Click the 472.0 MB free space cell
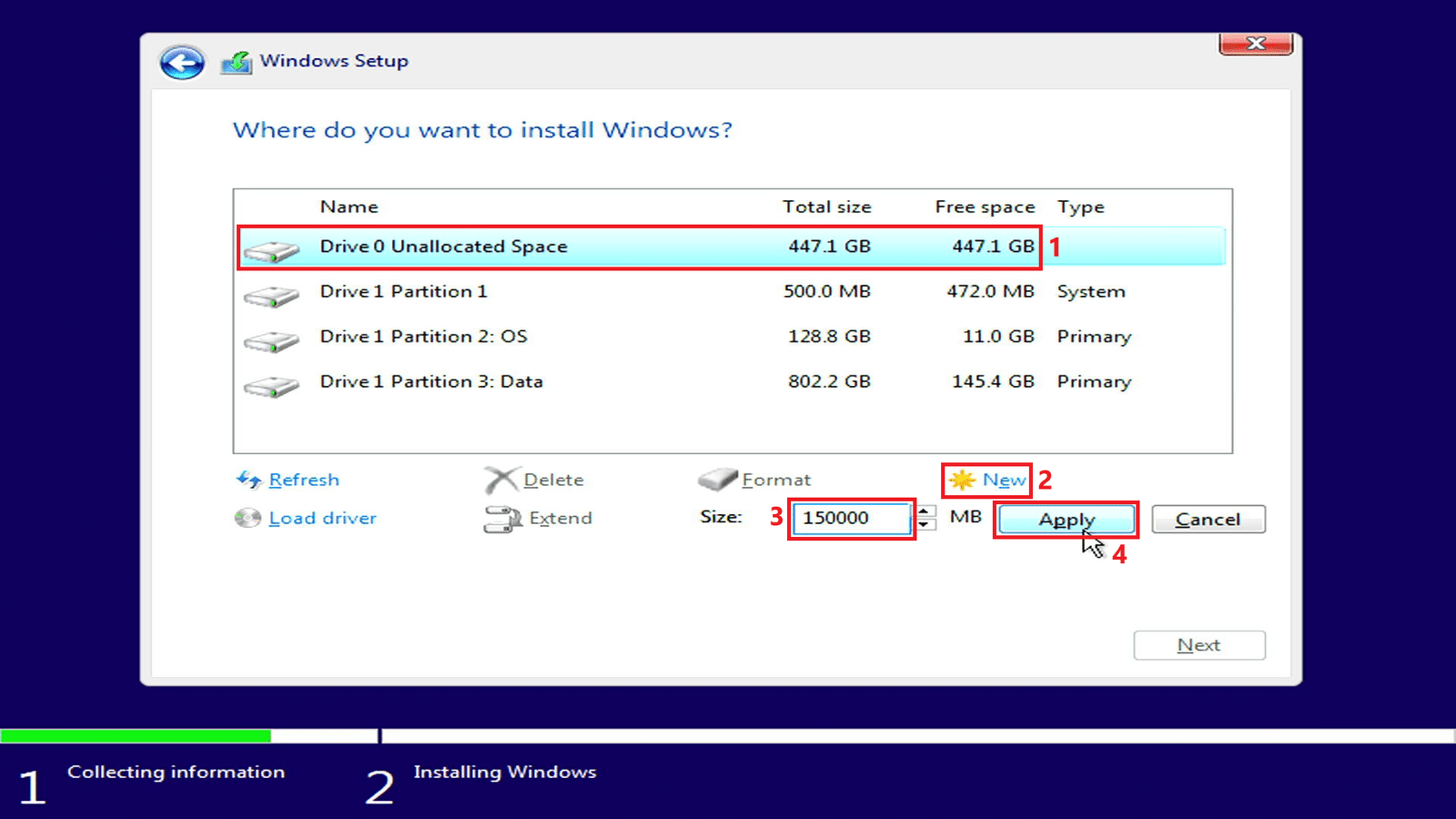 coord(990,292)
